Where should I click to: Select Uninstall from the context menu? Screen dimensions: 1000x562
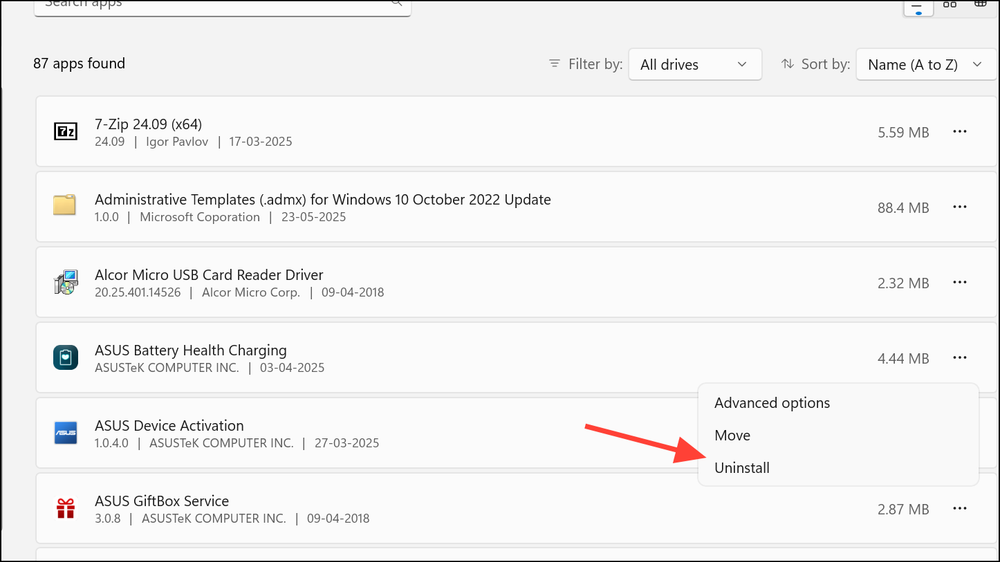click(x=742, y=468)
